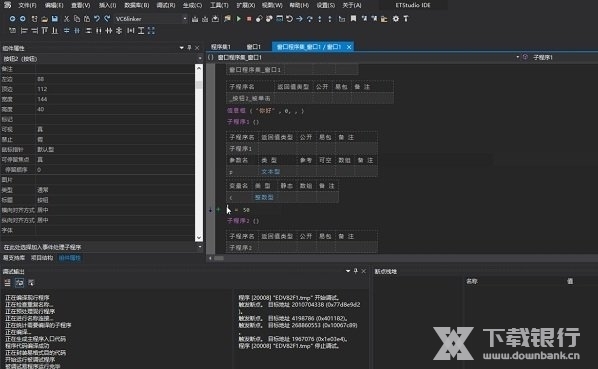Click the Open folder icon
This screenshot has width=598, height=369.
[x=45, y=19]
